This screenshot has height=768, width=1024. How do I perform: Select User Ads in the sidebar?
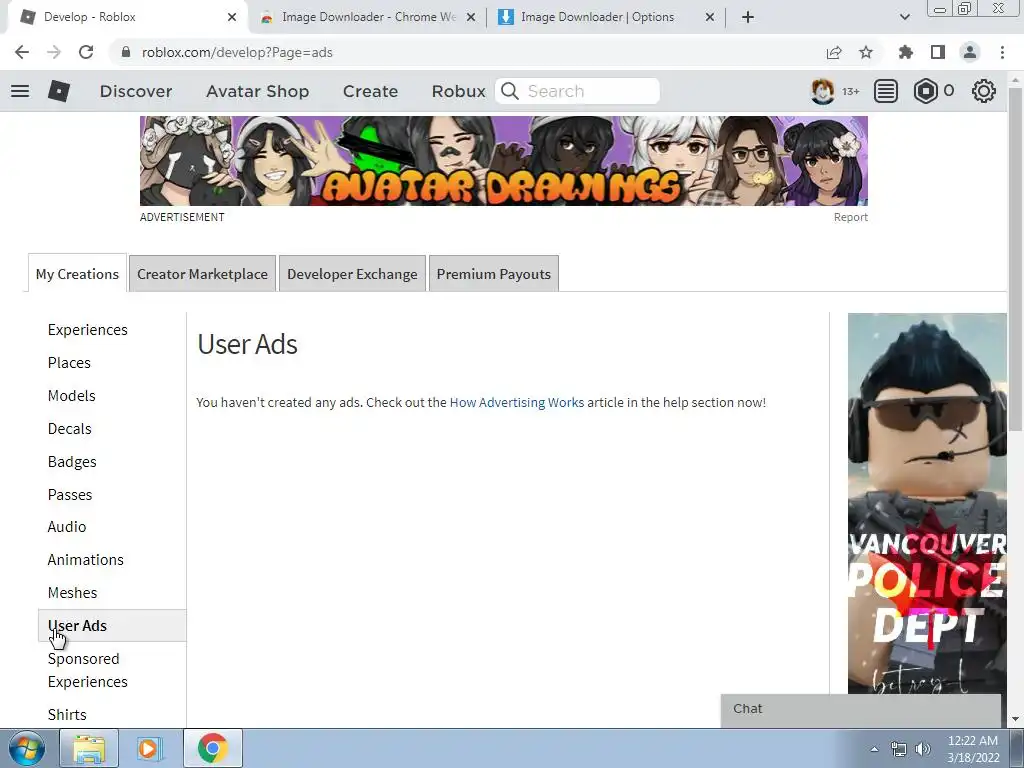(112, 626)
